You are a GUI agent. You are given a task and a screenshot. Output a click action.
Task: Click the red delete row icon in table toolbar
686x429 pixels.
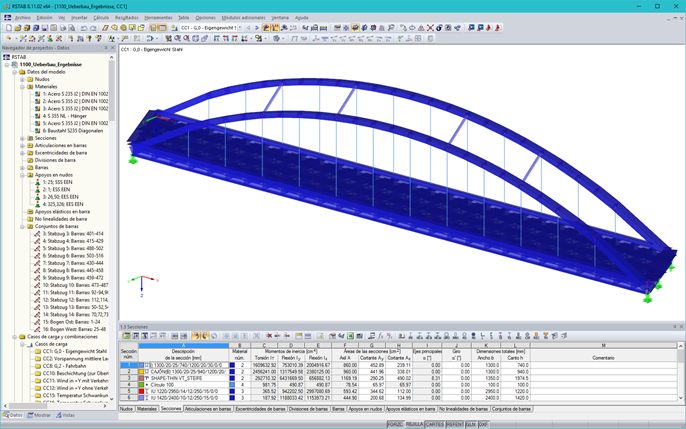pos(269,336)
